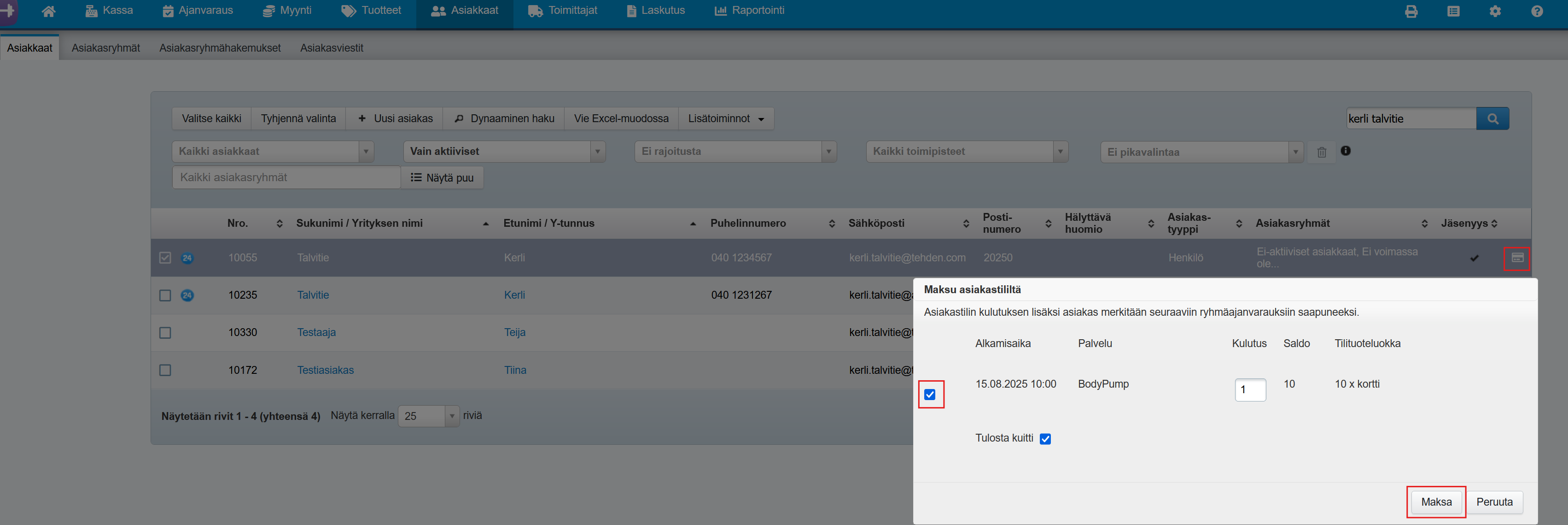Click the printer icon in the top bar
The height and width of the screenshot is (525, 1568).
1411,11
